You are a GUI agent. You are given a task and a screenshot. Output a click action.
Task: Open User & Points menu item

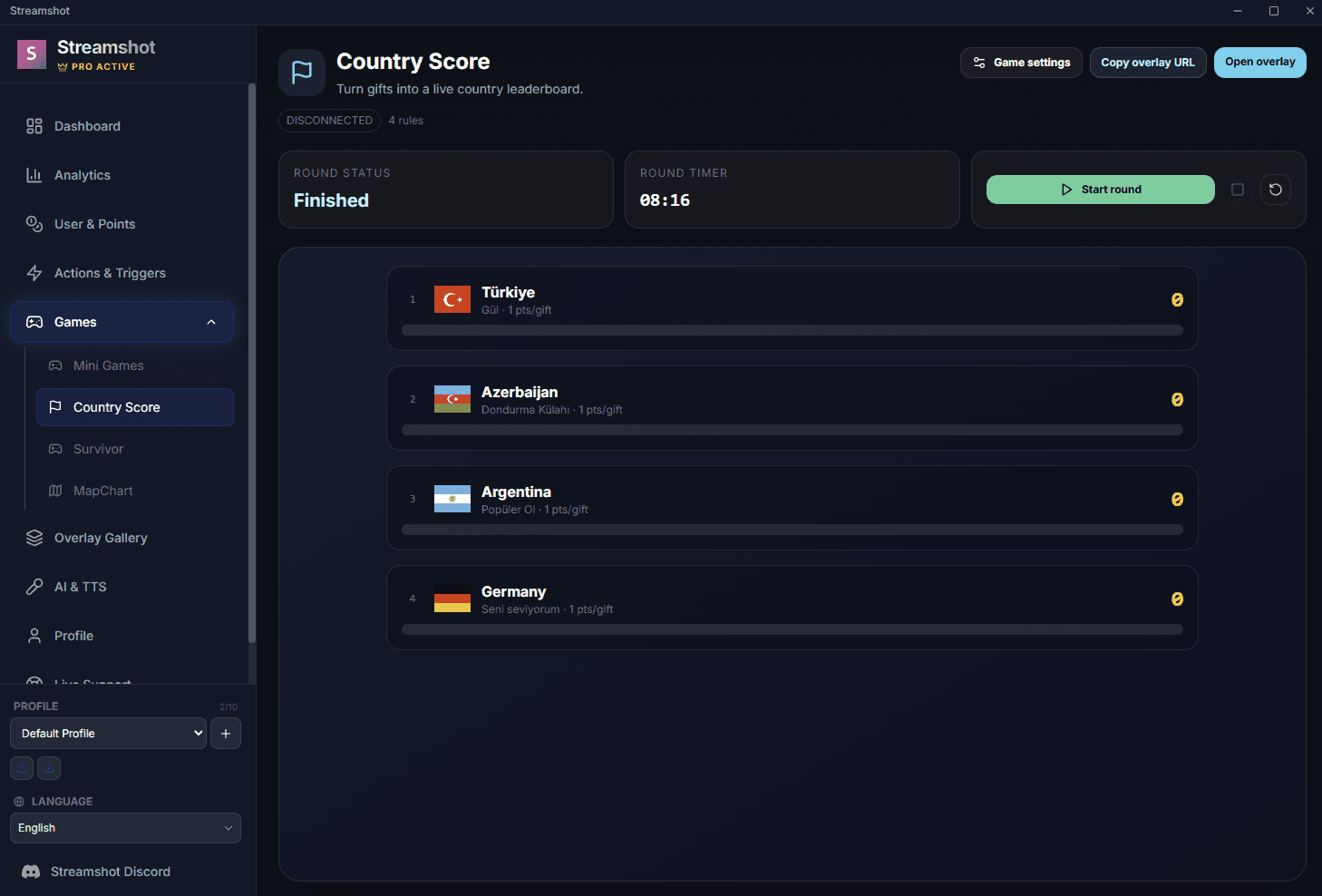122,224
